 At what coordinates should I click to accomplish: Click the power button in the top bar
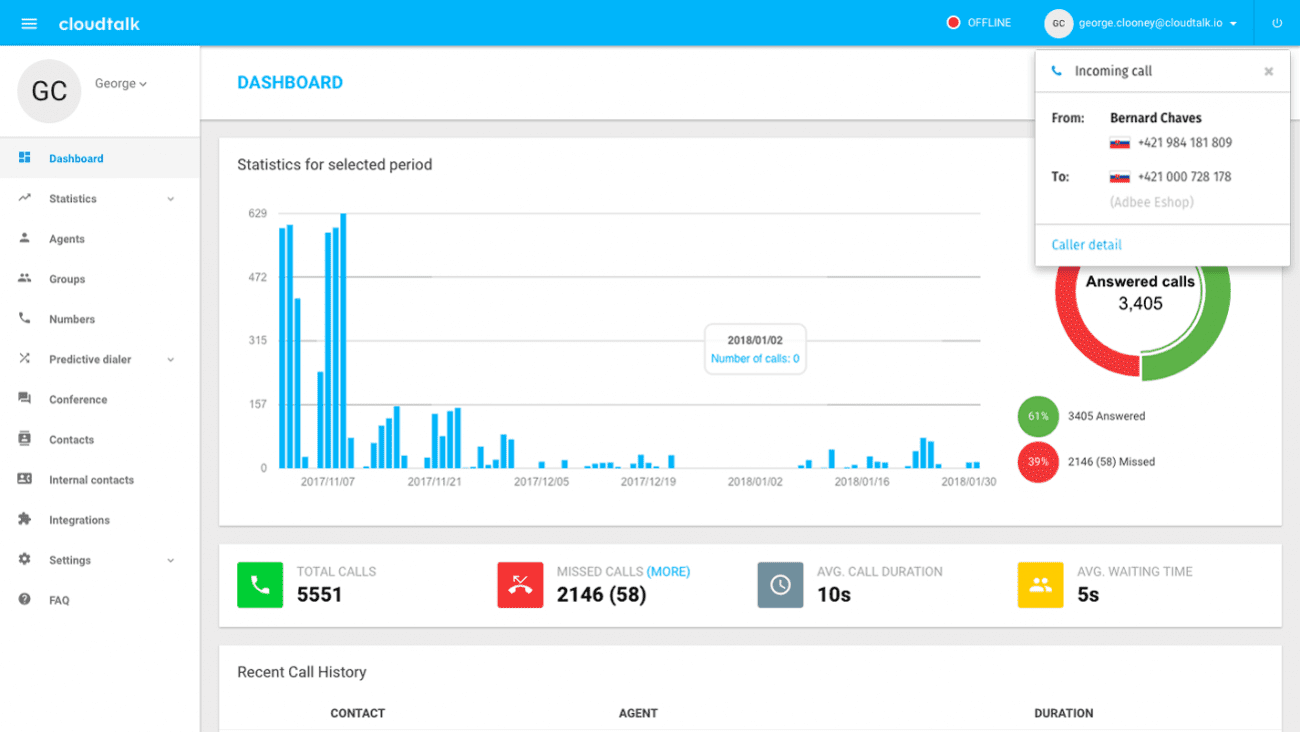(x=1277, y=22)
